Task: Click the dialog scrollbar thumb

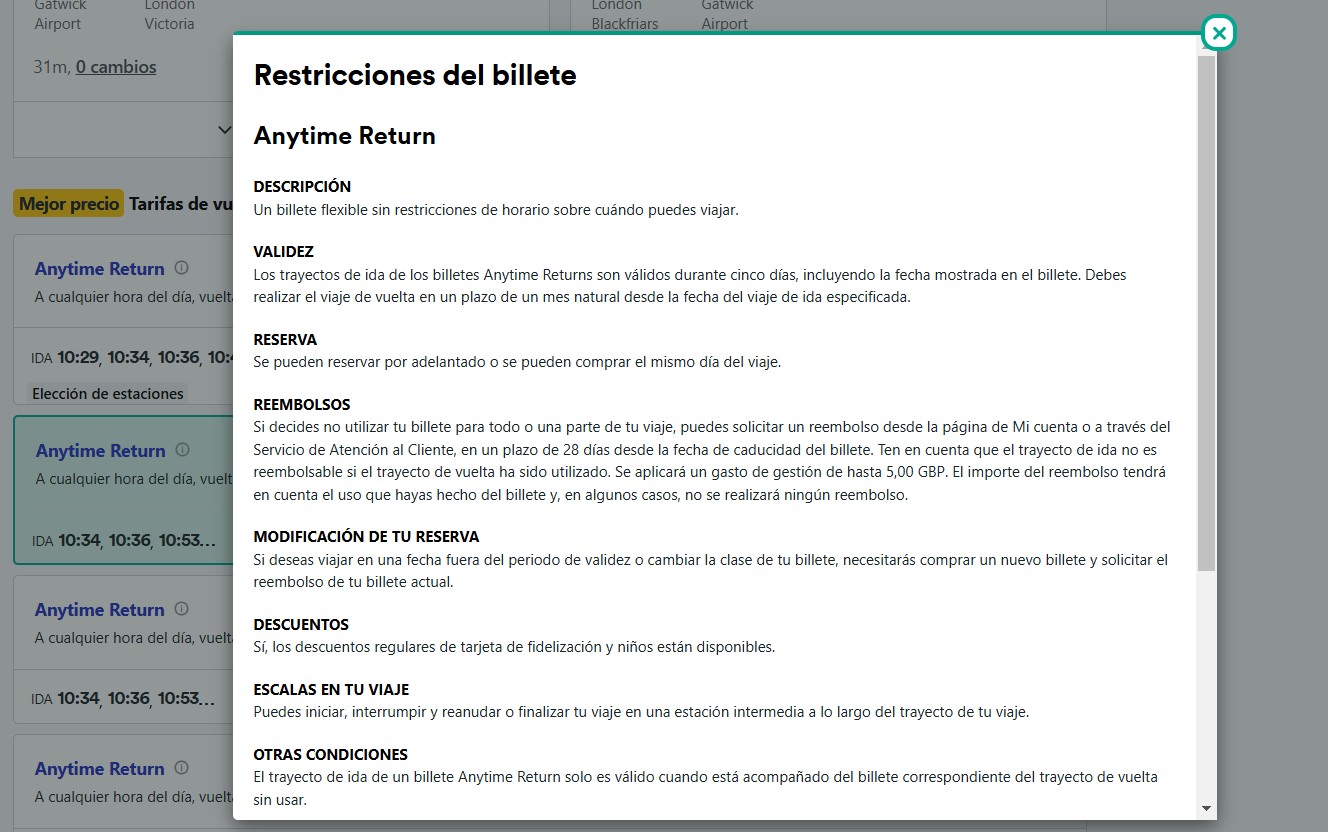Action: (1207, 313)
